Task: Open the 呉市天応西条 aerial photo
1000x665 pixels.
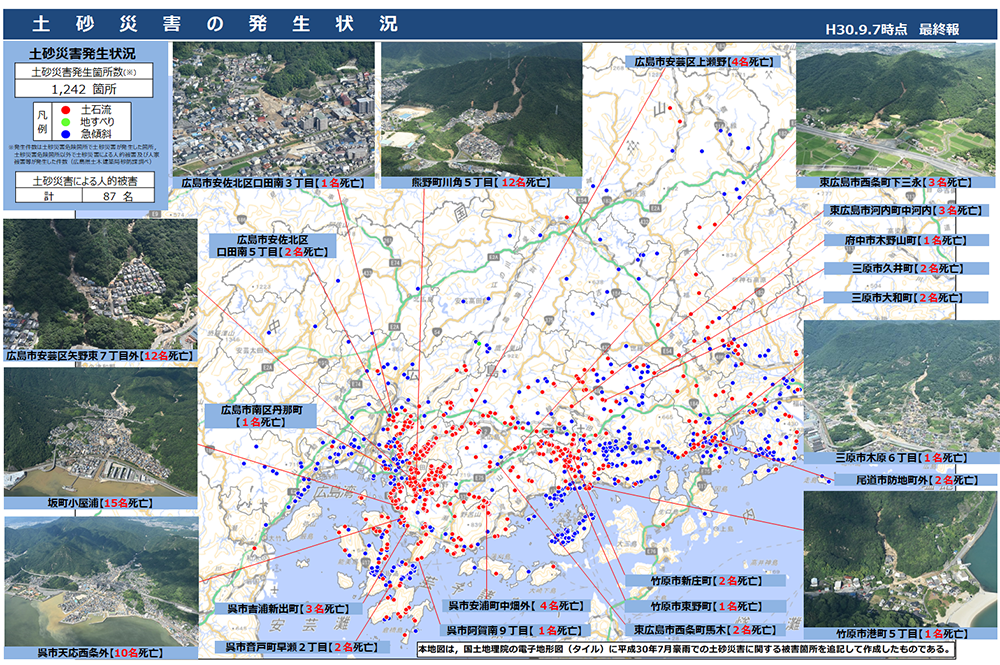Action: pyautogui.click(x=100, y=580)
